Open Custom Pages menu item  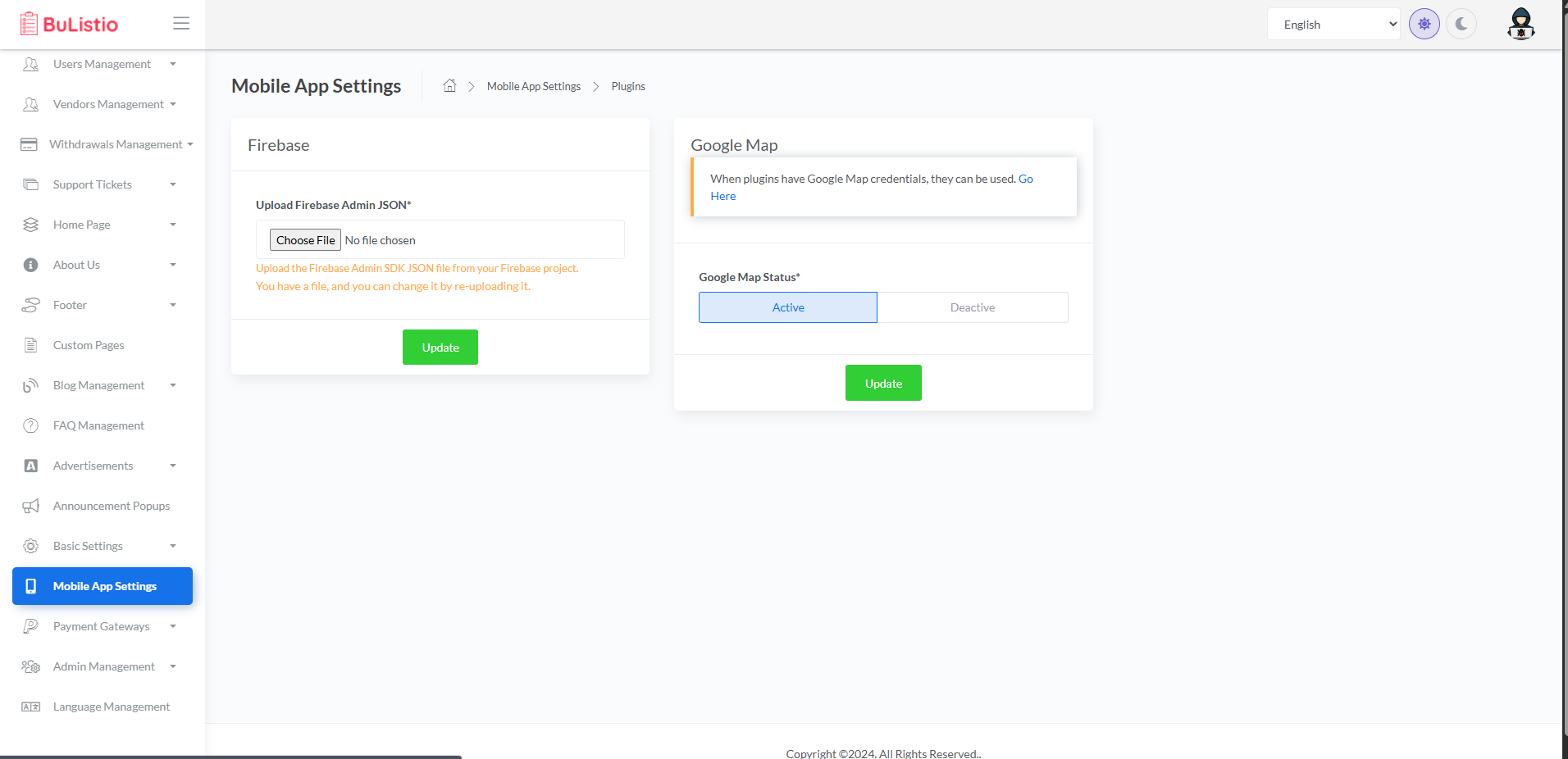pyautogui.click(x=103, y=345)
